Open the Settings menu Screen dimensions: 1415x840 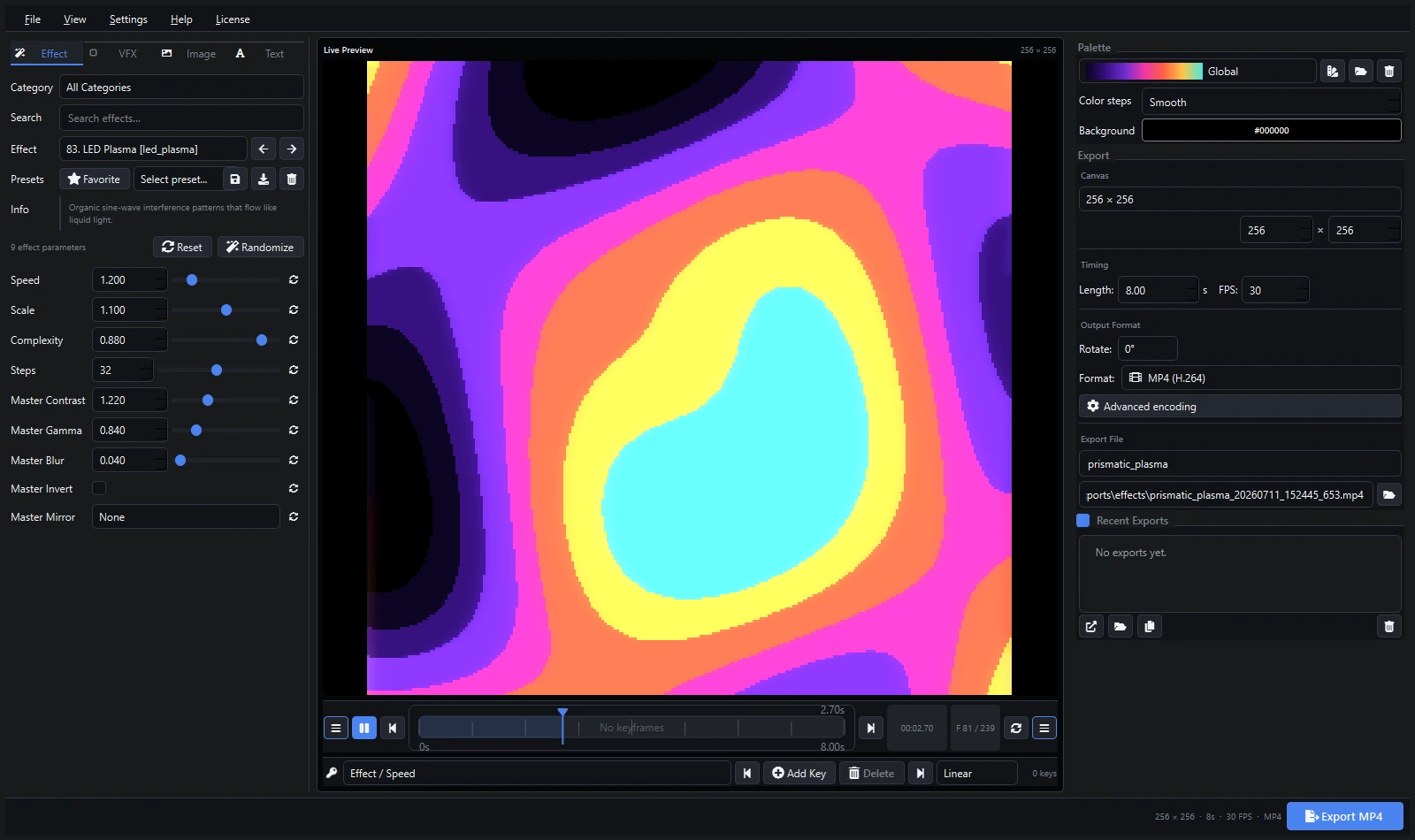click(x=128, y=19)
